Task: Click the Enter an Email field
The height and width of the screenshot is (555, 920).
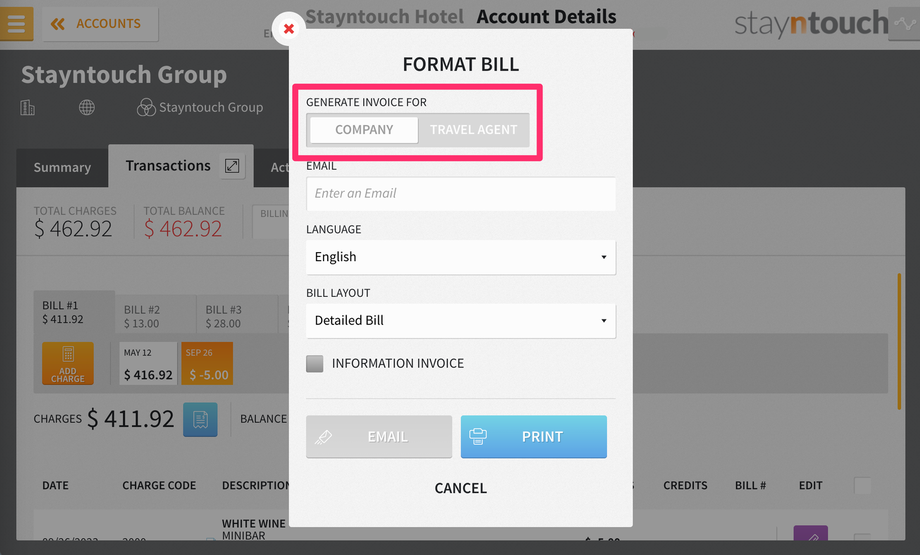Action: (x=461, y=194)
